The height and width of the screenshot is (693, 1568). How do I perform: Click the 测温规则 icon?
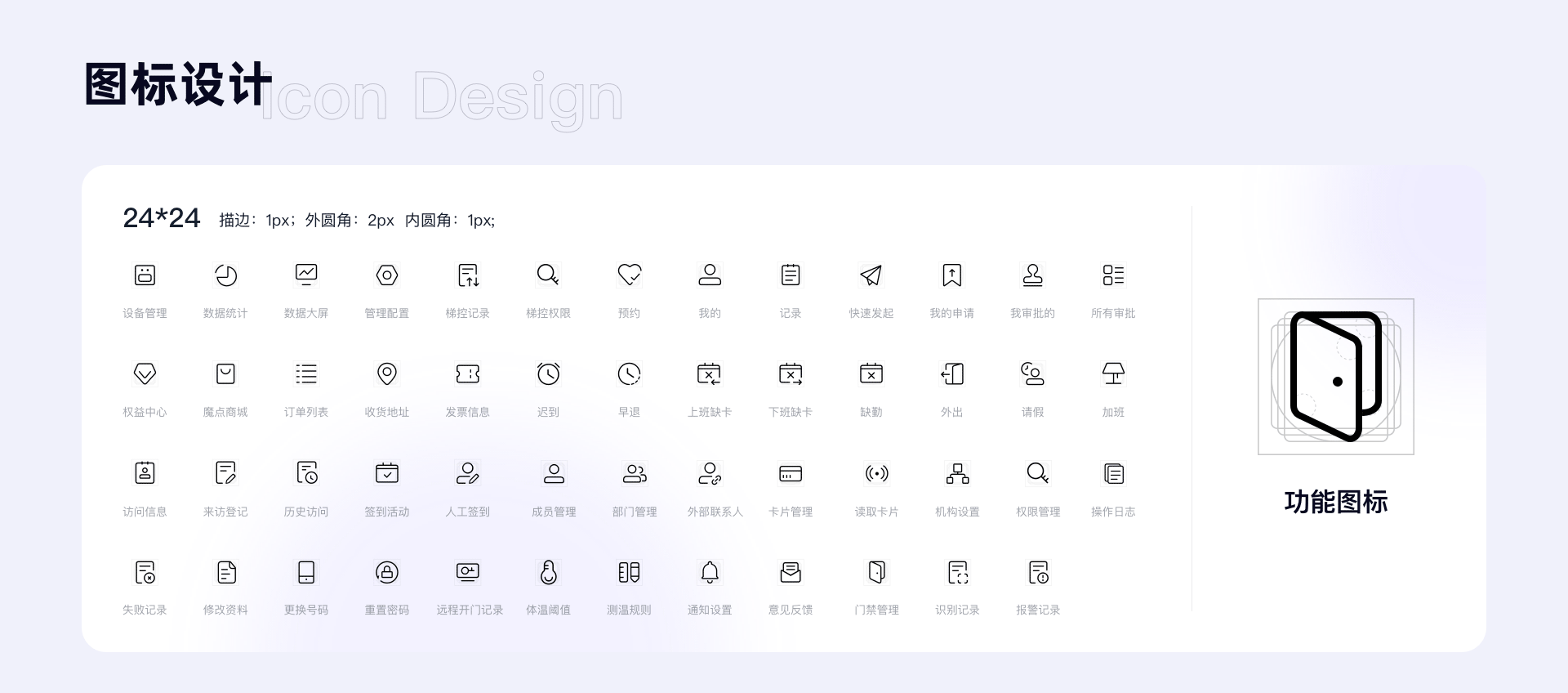tap(630, 572)
